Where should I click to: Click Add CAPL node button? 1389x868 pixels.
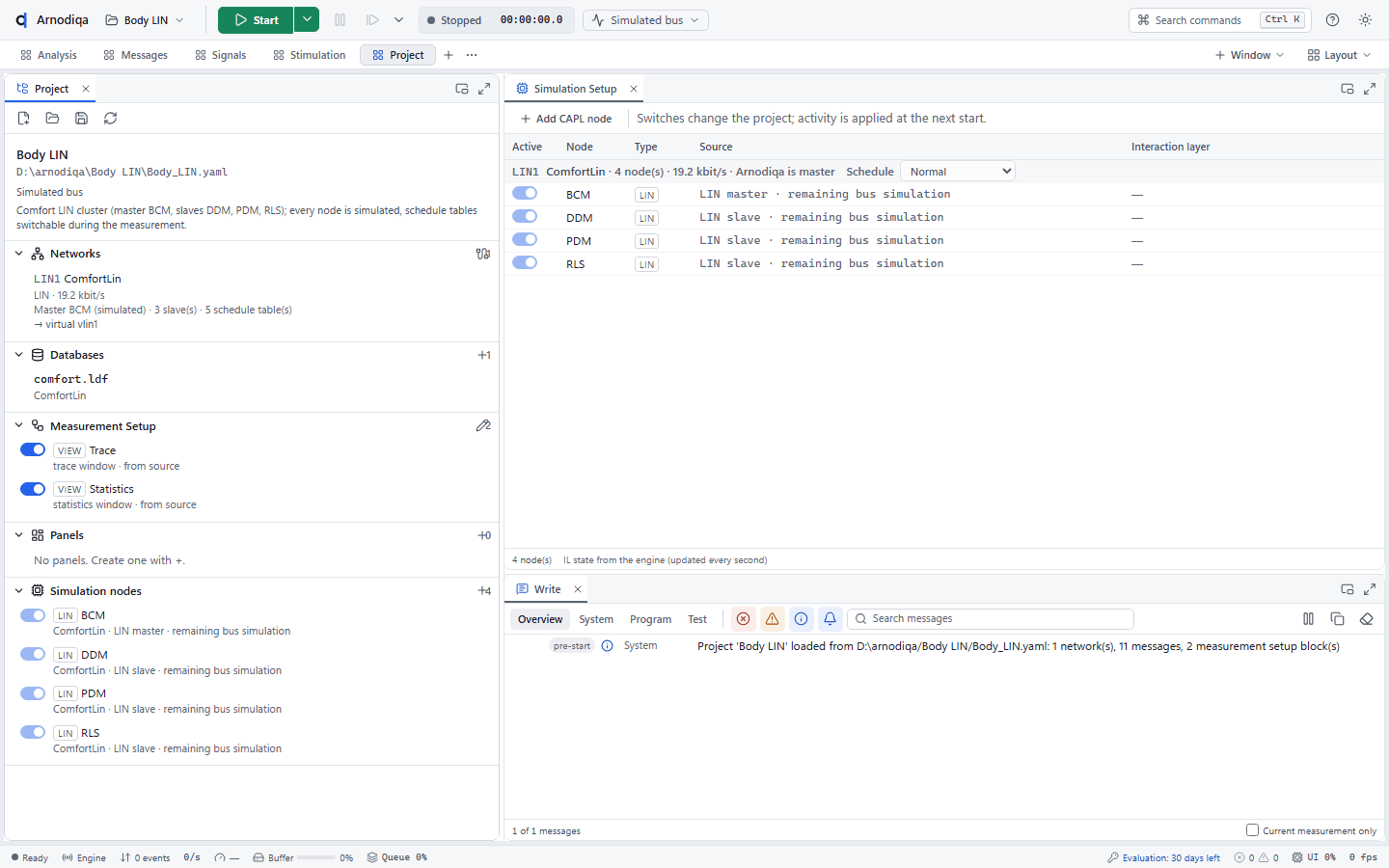566,119
